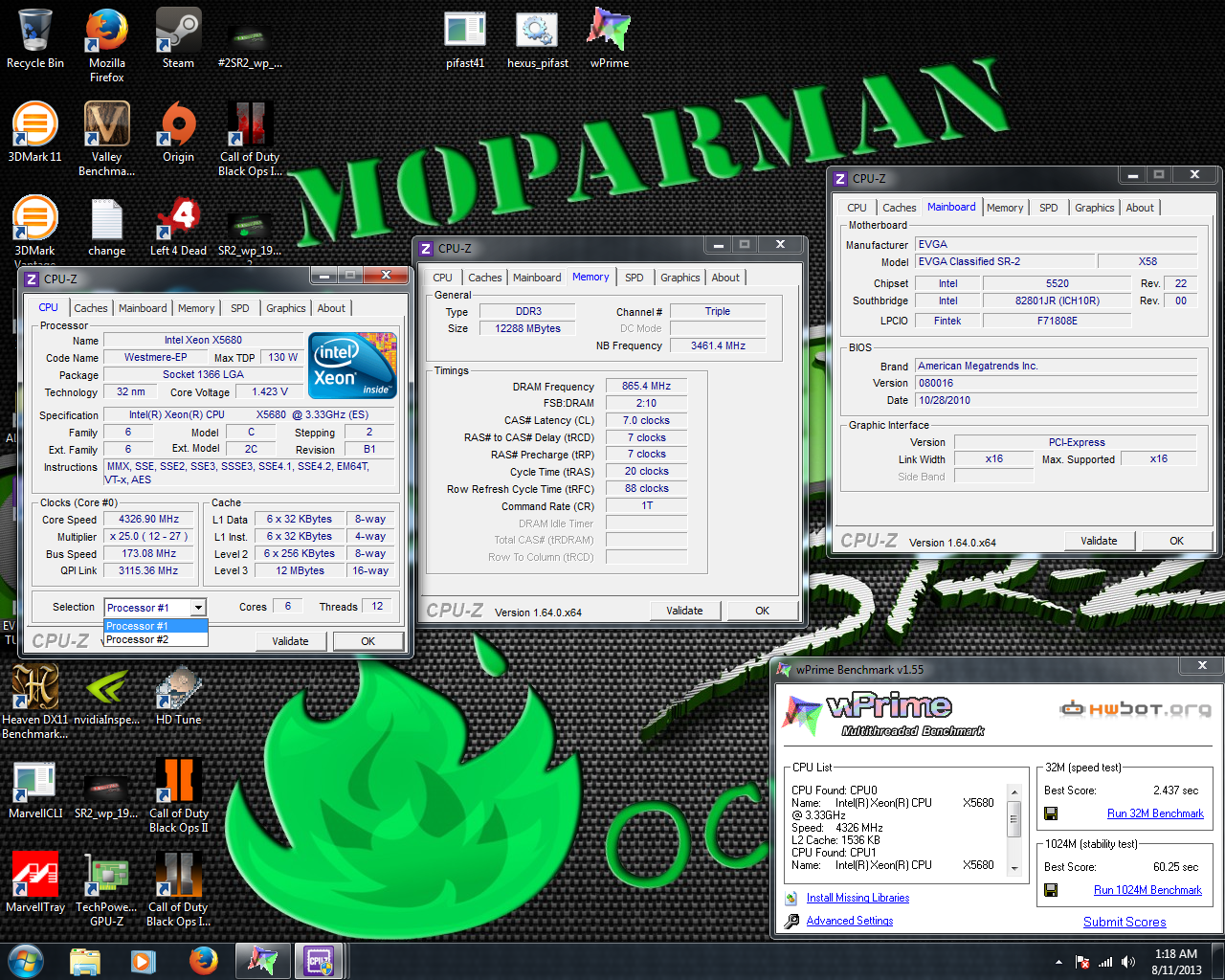
Task: Click Install Missing Libraries link
Action: coord(857,898)
